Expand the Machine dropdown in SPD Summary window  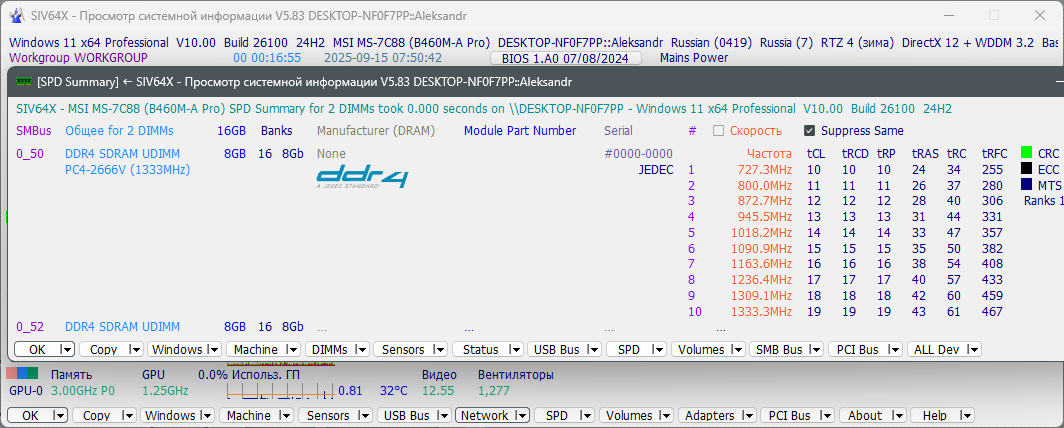point(292,350)
